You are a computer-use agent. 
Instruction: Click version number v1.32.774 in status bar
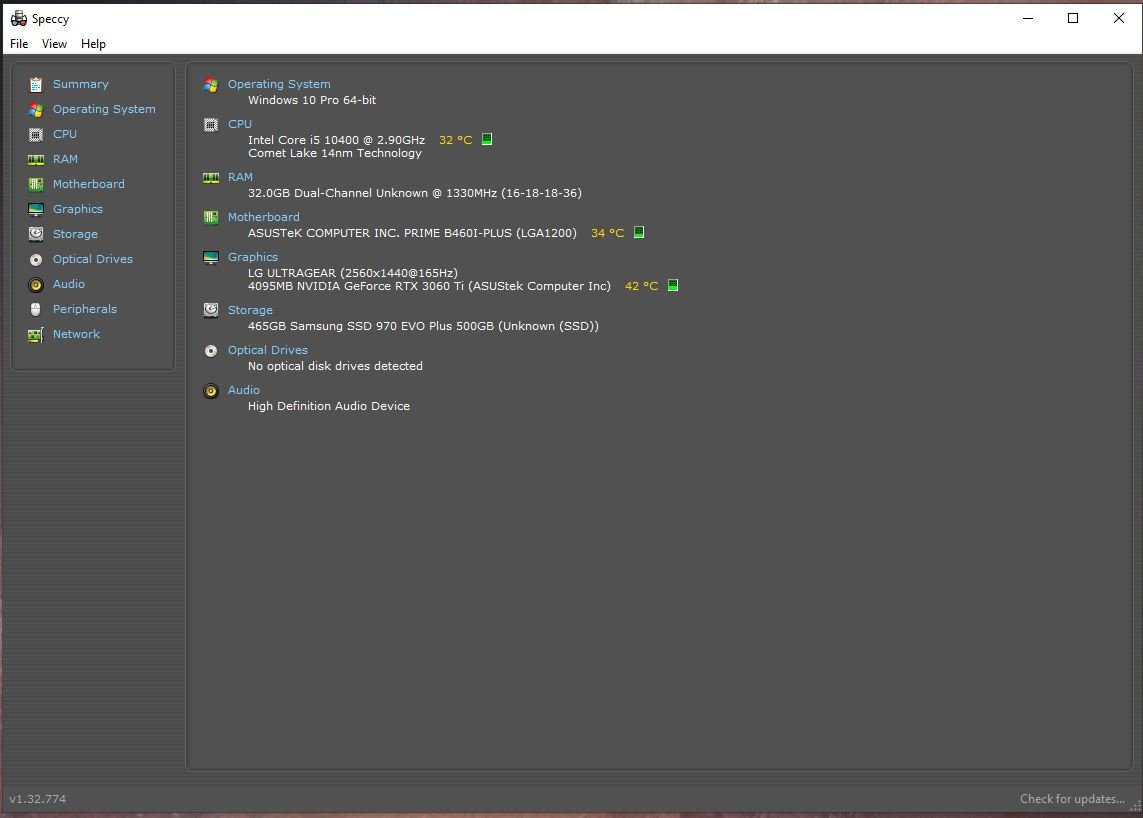(x=38, y=799)
